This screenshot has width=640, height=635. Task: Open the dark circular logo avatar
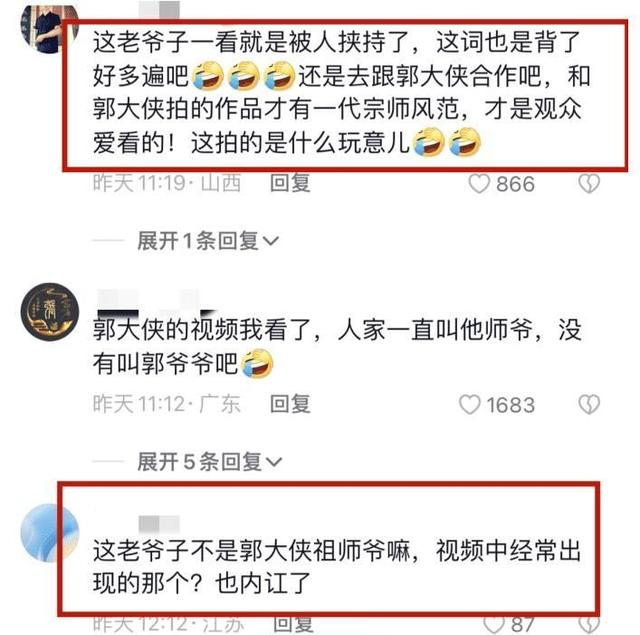click(50, 312)
